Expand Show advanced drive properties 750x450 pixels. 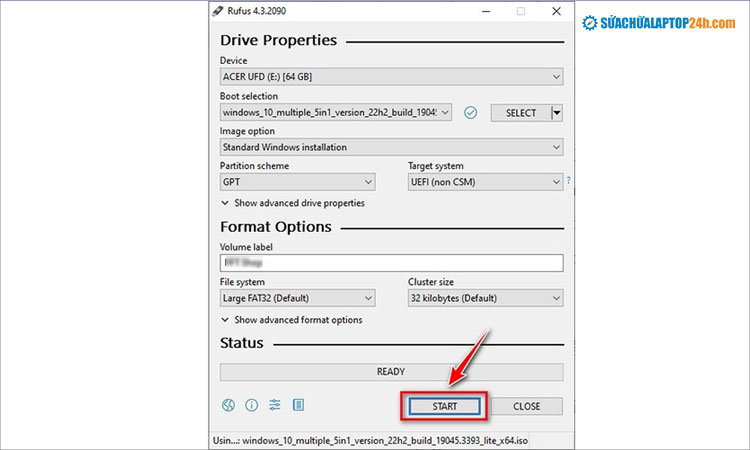[292, 203]
